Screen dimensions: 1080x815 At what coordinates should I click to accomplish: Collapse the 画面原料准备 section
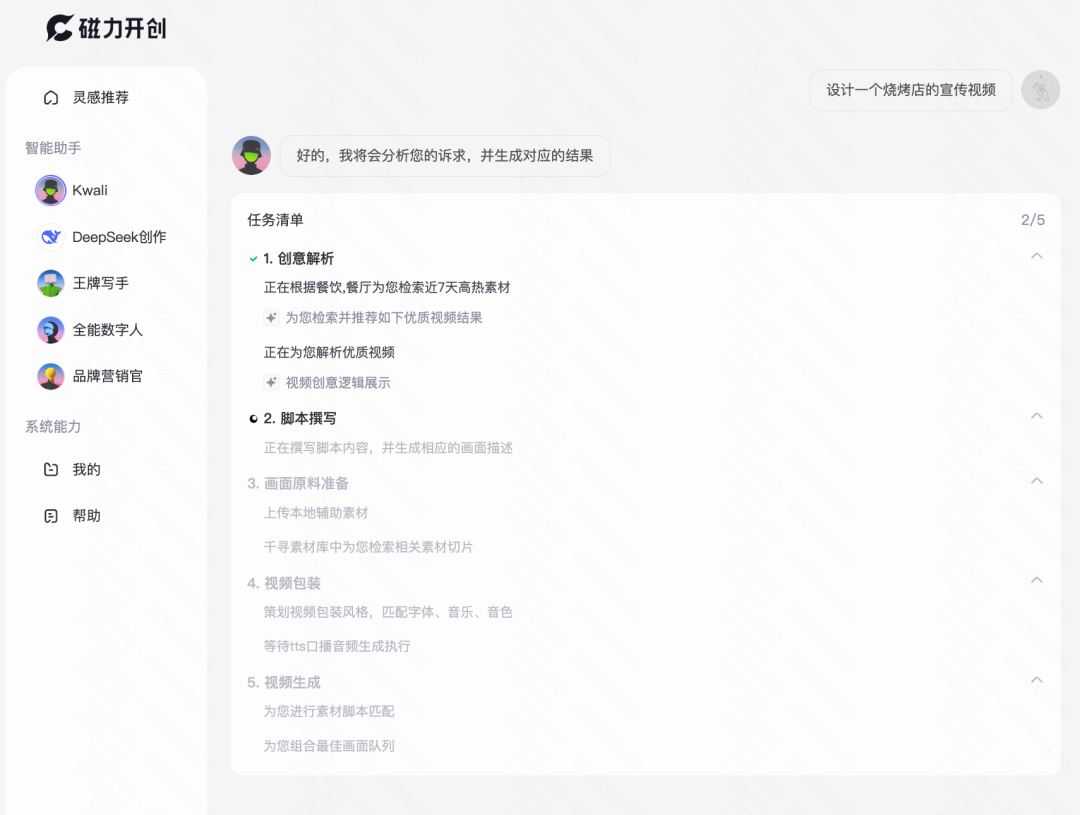click(x=1037, y=481)
